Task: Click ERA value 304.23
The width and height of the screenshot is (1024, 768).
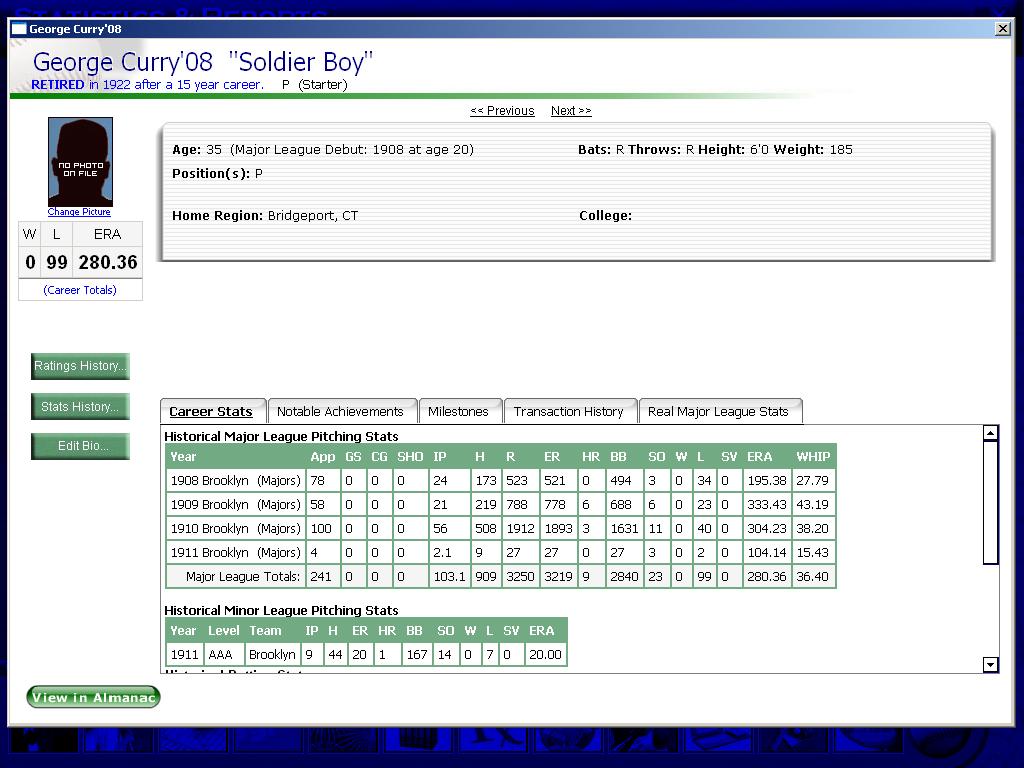Action: click(767, 528)
